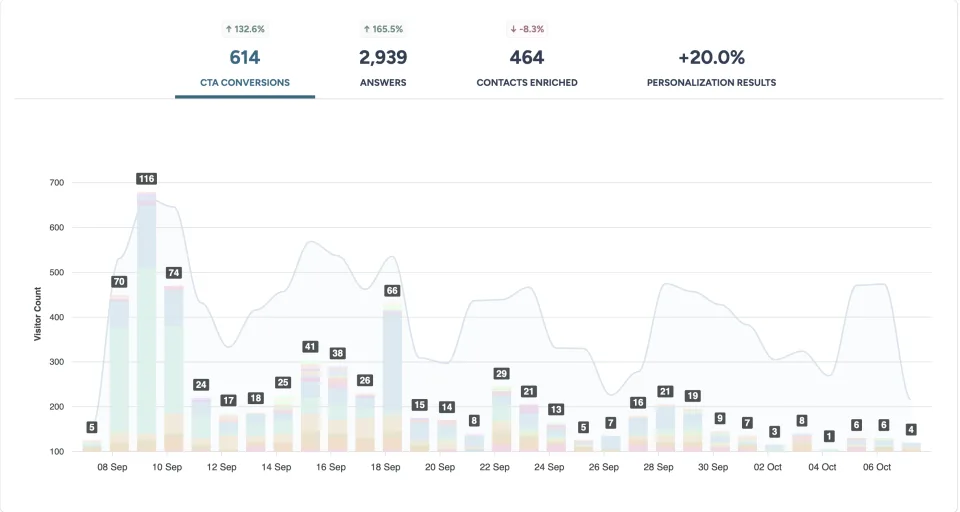Screen dimensions: 960x512
Task: Click the 14 data label
Action: pos(447,407)
